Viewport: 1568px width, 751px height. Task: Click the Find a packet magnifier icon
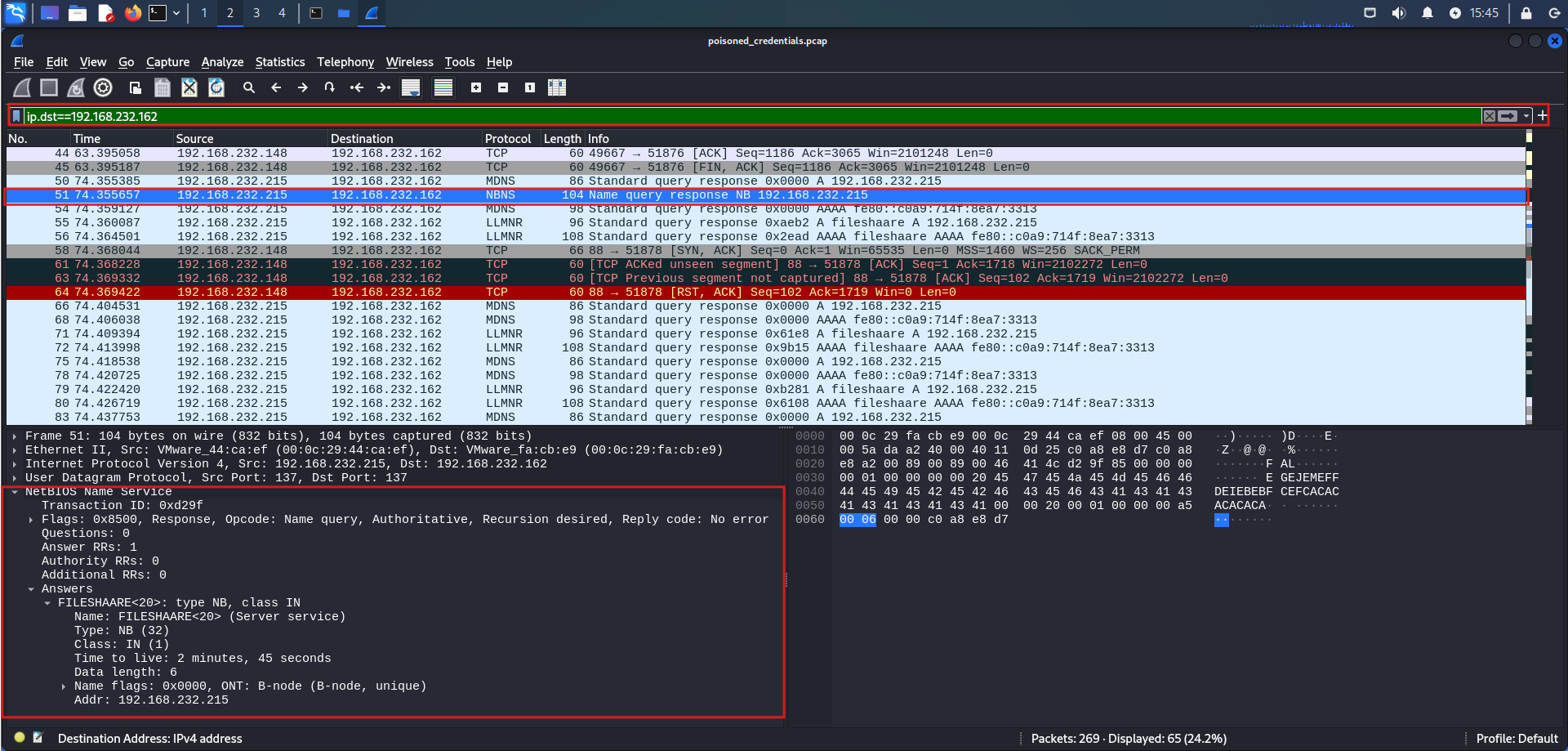(x=249, y=87)
